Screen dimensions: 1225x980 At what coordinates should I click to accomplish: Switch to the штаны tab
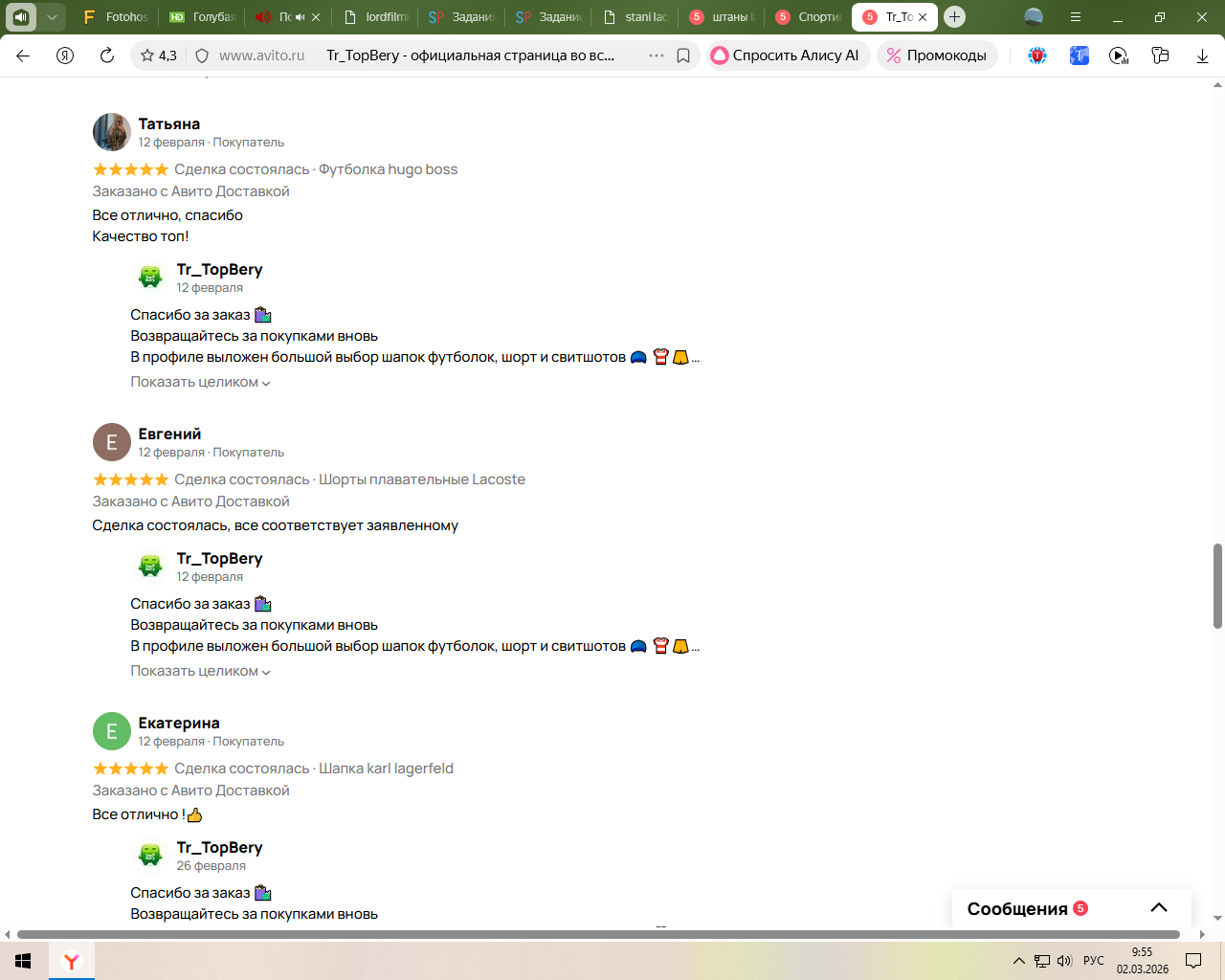(x=723, y=16)
